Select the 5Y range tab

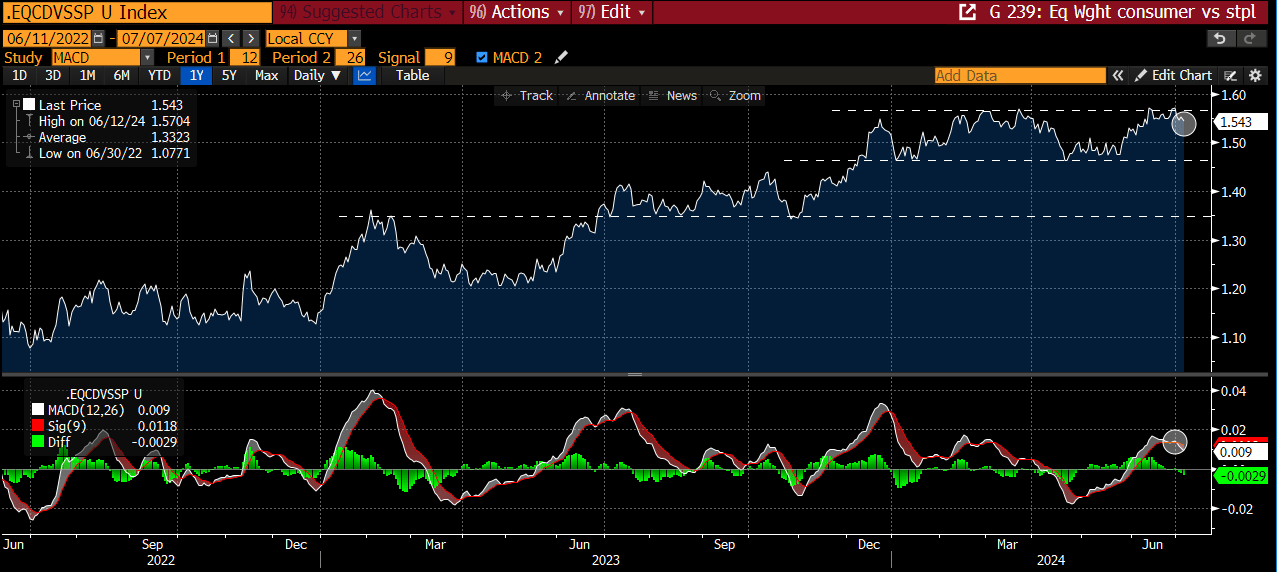click(230, 75)
